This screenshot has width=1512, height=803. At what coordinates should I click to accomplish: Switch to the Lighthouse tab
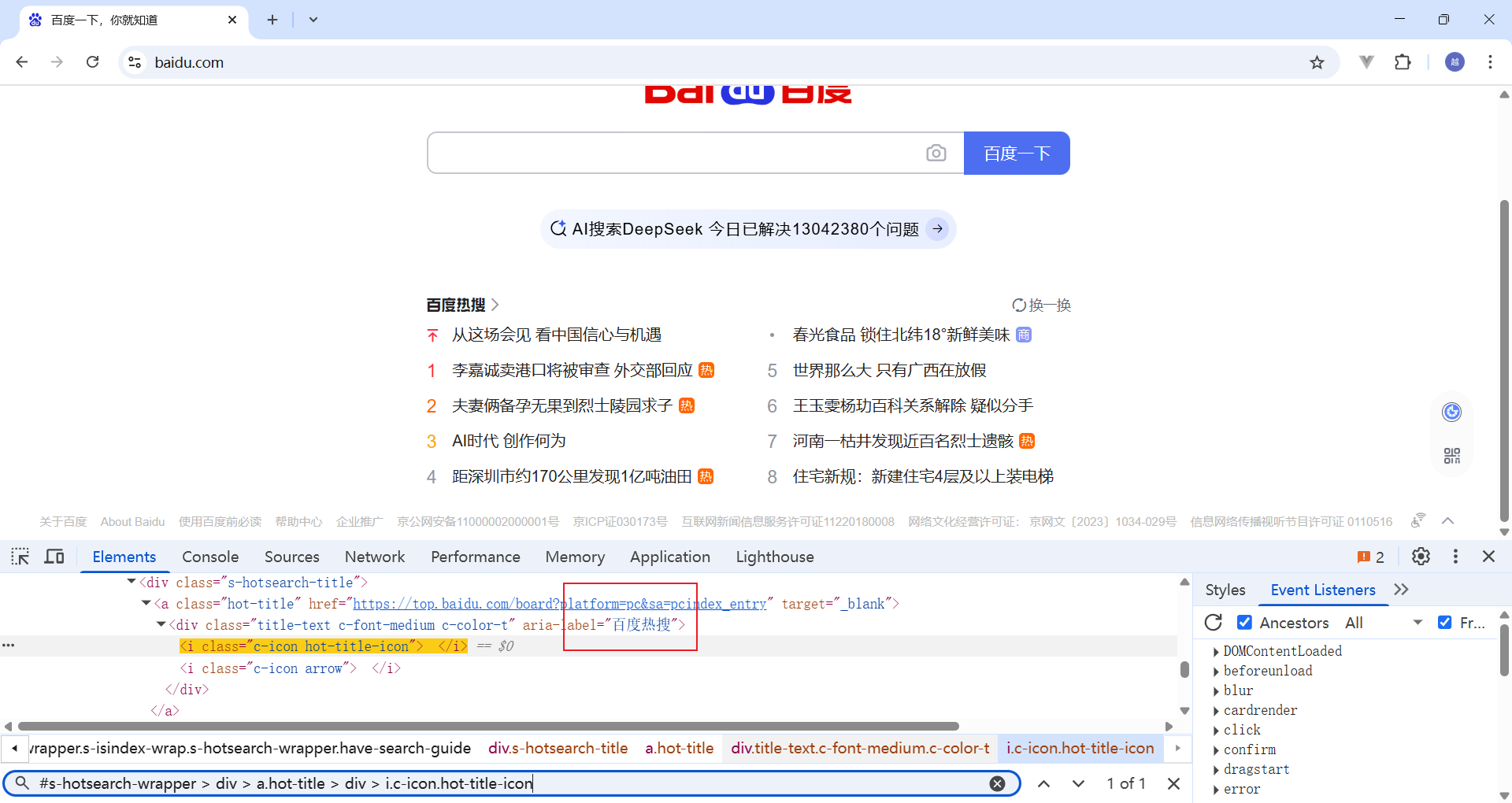pos(775,557)
